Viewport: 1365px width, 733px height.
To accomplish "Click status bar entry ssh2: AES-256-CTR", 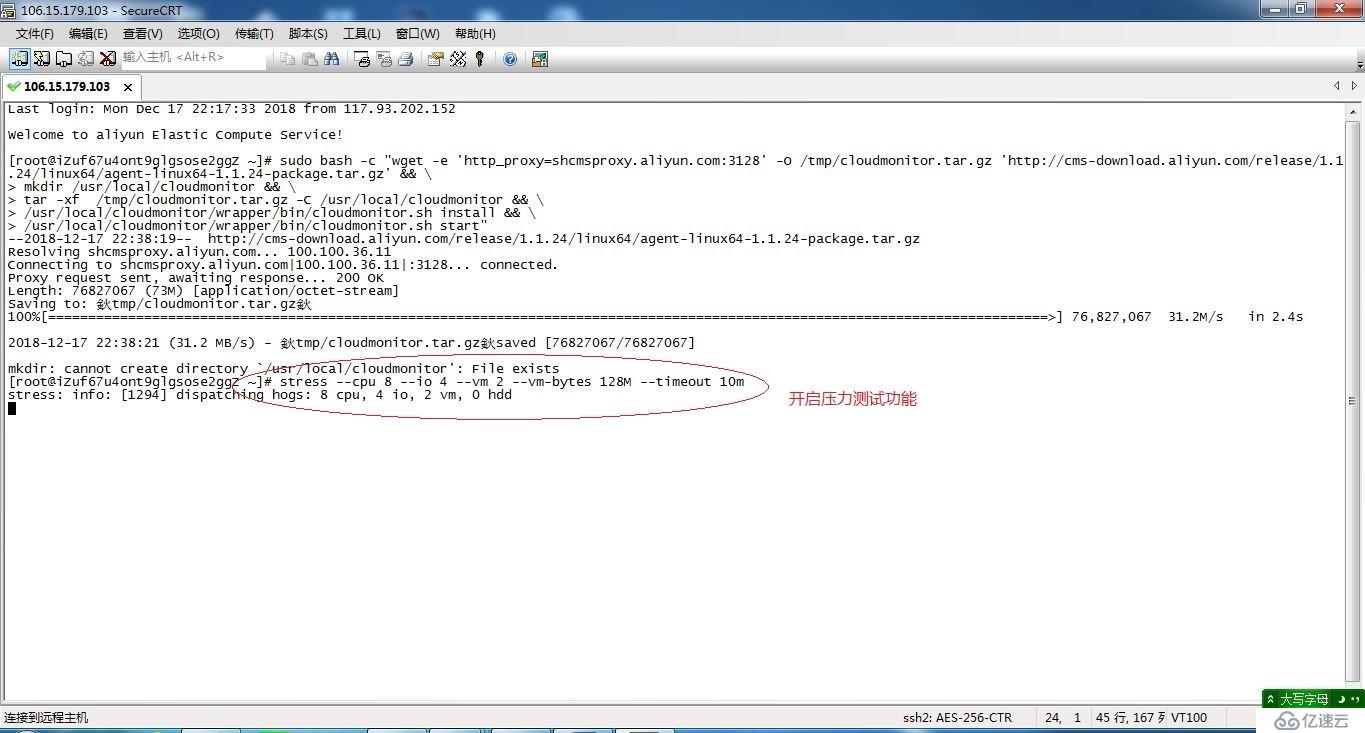I will [957, 718].
